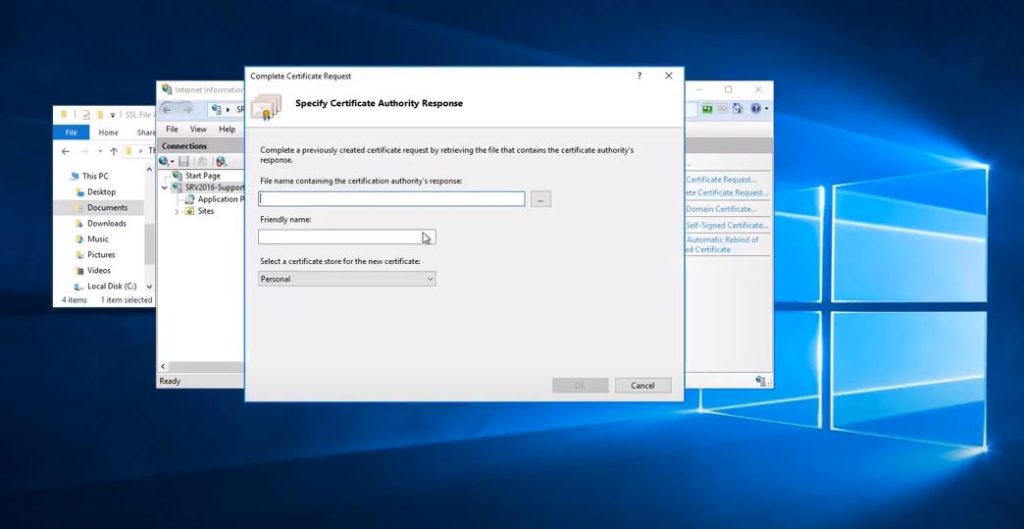Click the green refresh icon in IIS toolbar

(707, 108)
